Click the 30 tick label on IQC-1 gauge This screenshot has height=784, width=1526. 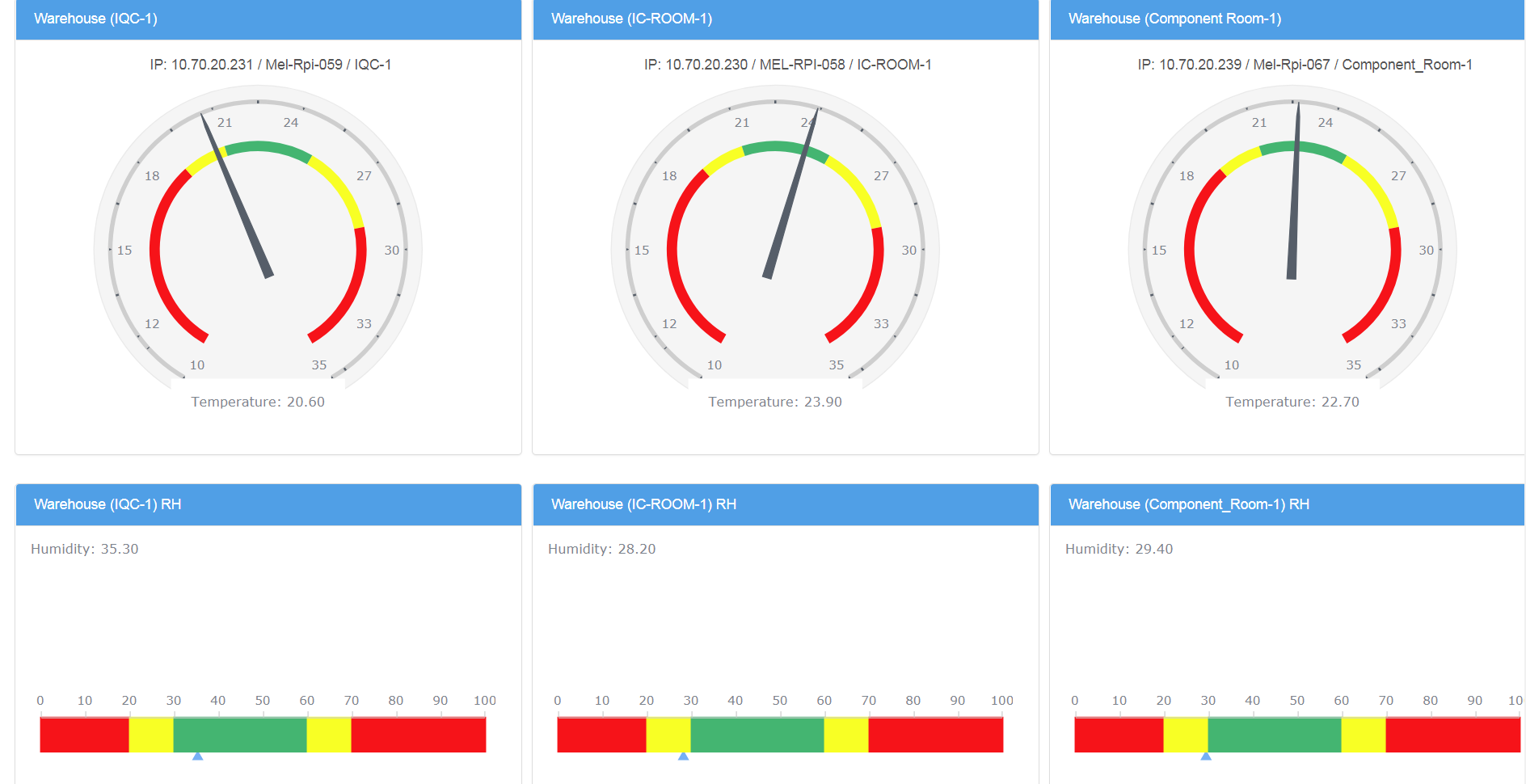tap(392, 251)
